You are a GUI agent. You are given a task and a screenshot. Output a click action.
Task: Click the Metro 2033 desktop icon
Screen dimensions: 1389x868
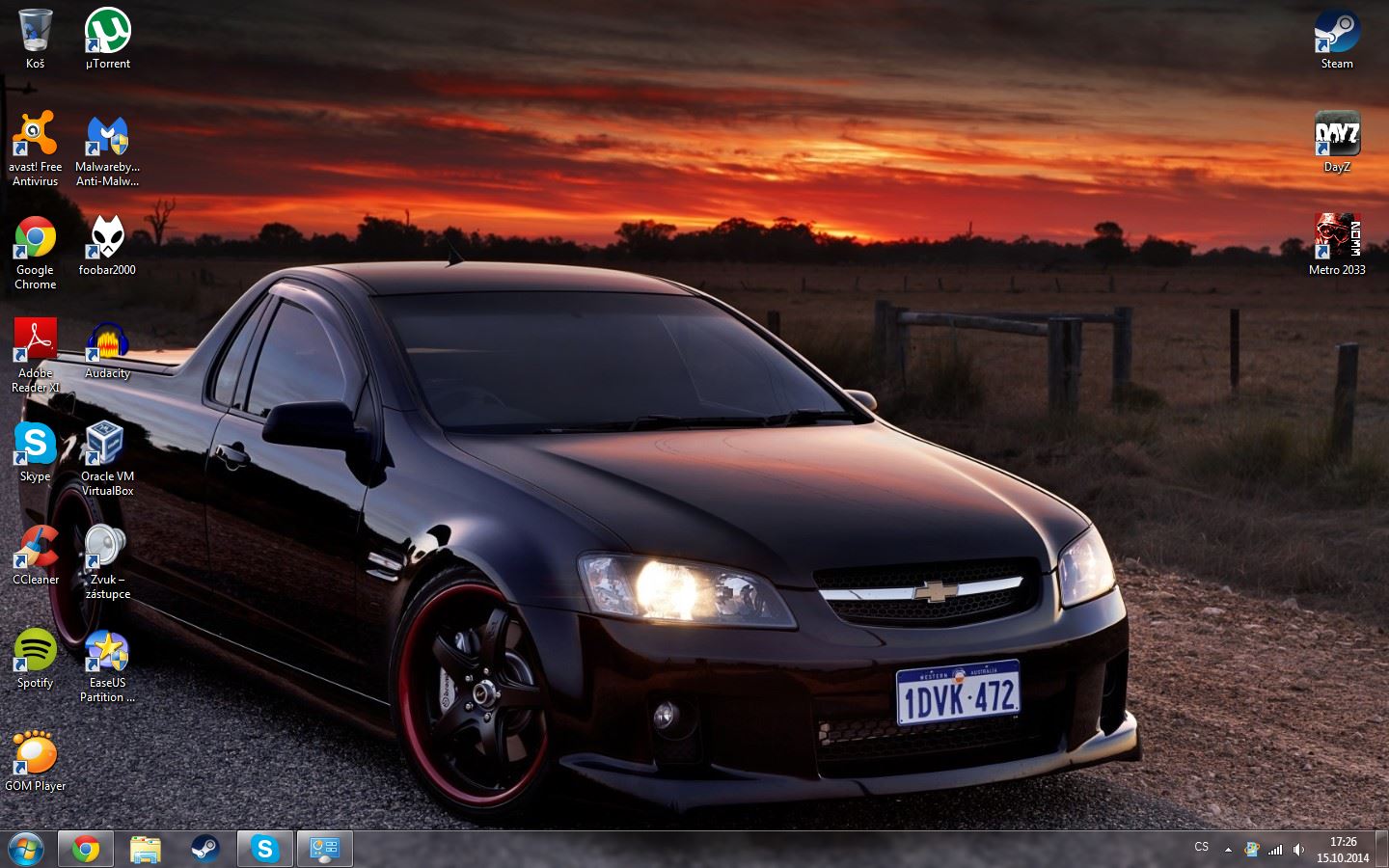coord(1336,238)
